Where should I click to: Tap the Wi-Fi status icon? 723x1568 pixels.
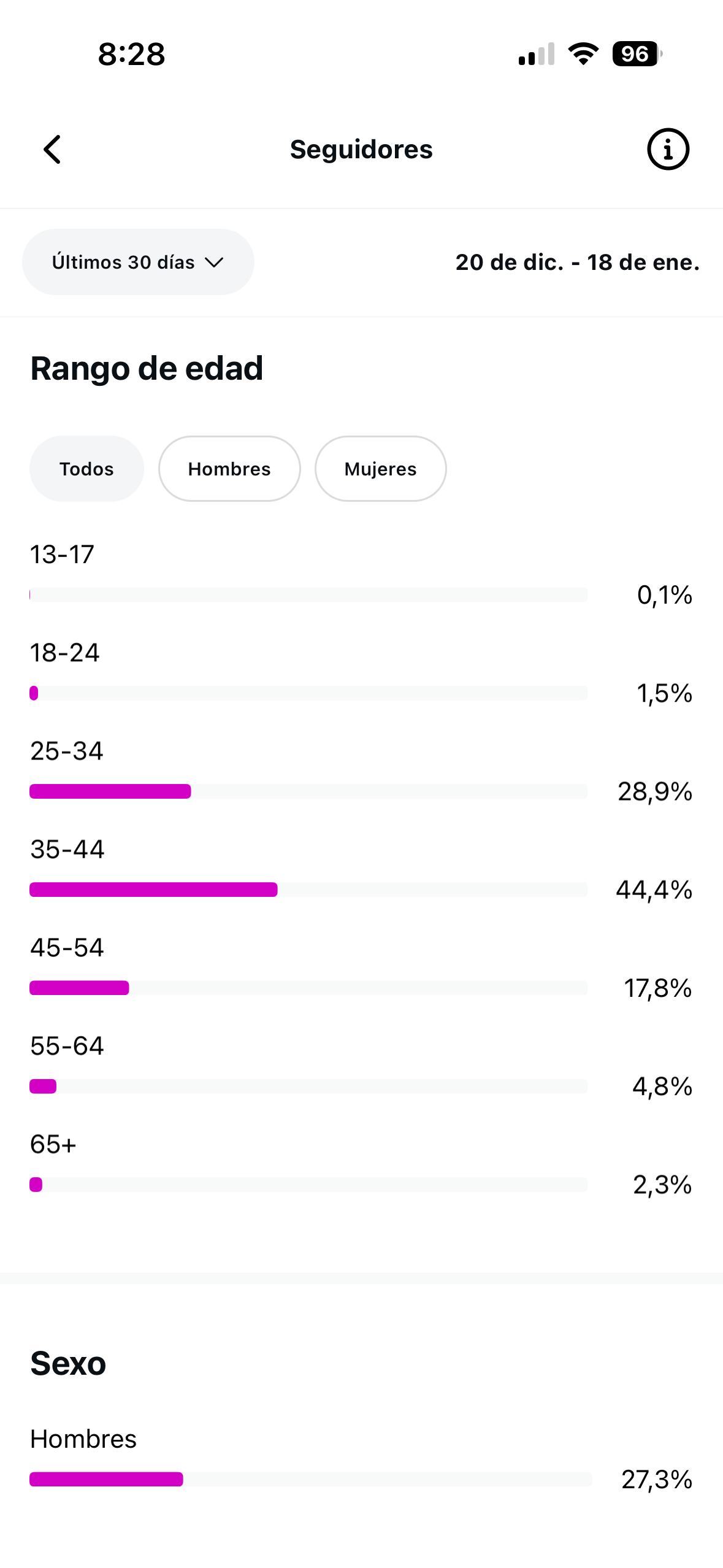click(x=583, y=54)
